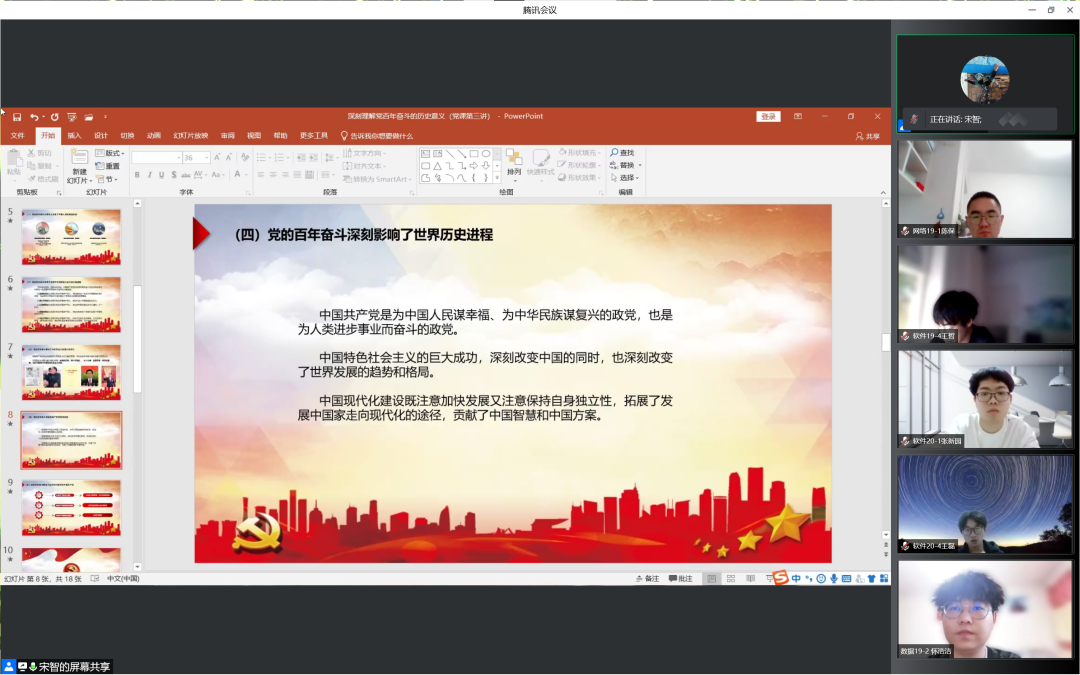Viewport: 1080px width, 675px height.
Task: Click the Save icon in quick access toolbar
Action: 17,117
